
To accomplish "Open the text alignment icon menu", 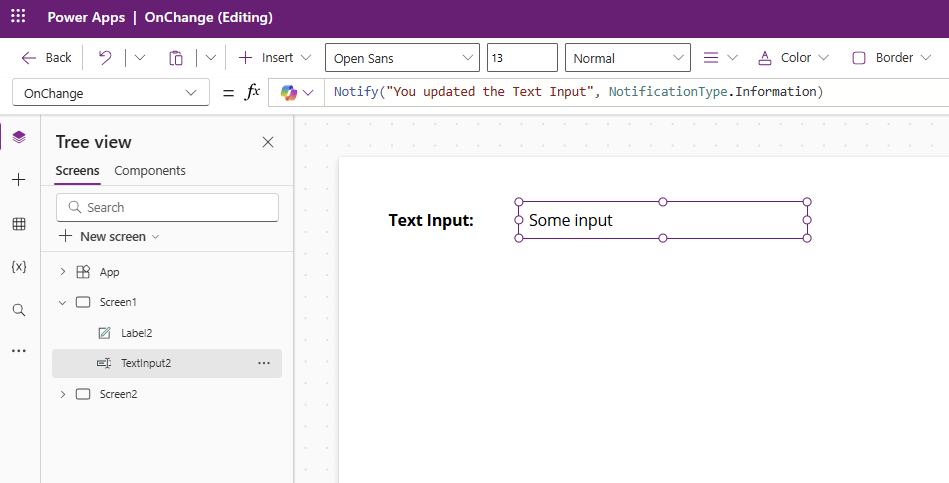I will tap(720, 58).
